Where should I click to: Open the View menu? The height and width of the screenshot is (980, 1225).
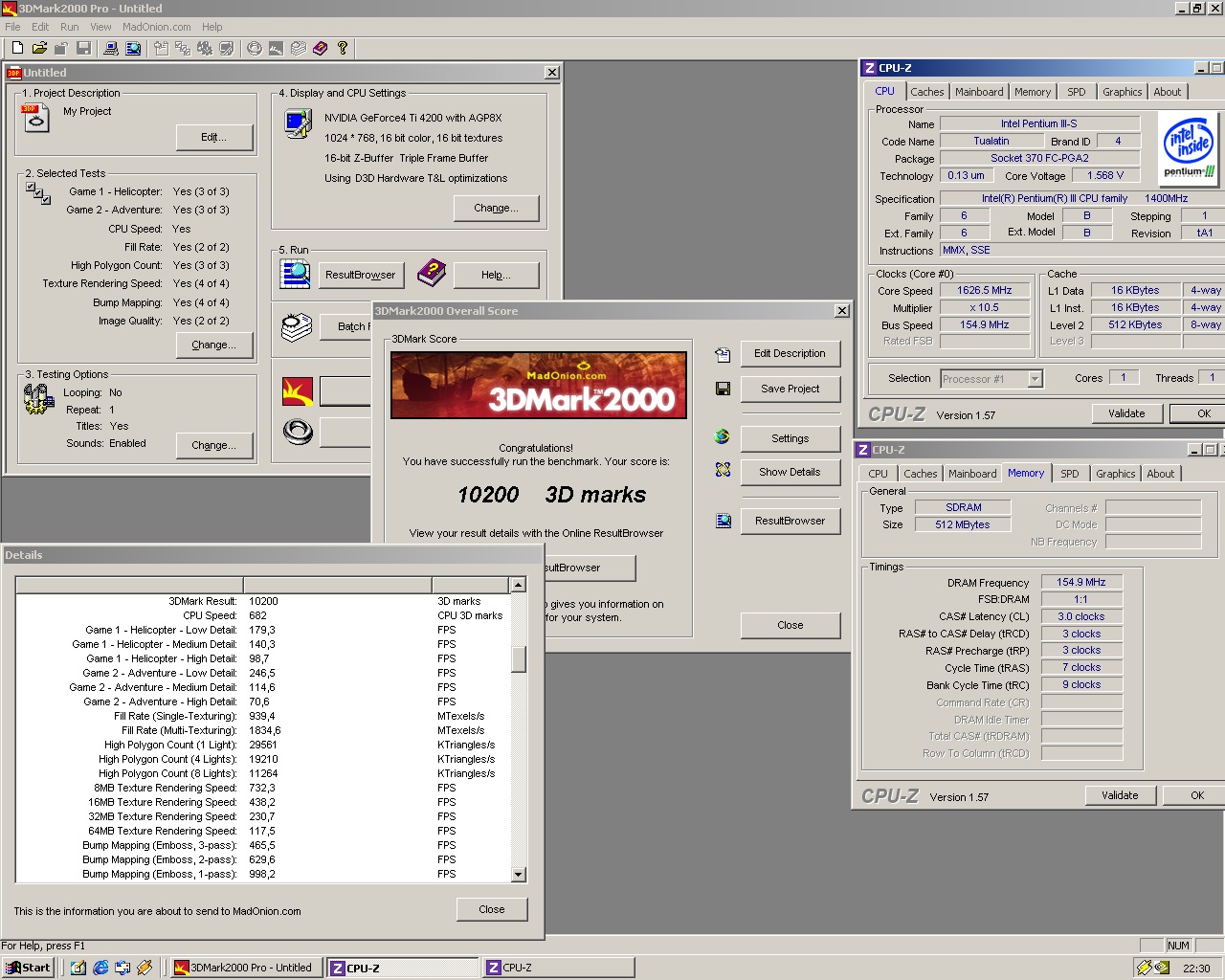100,27
